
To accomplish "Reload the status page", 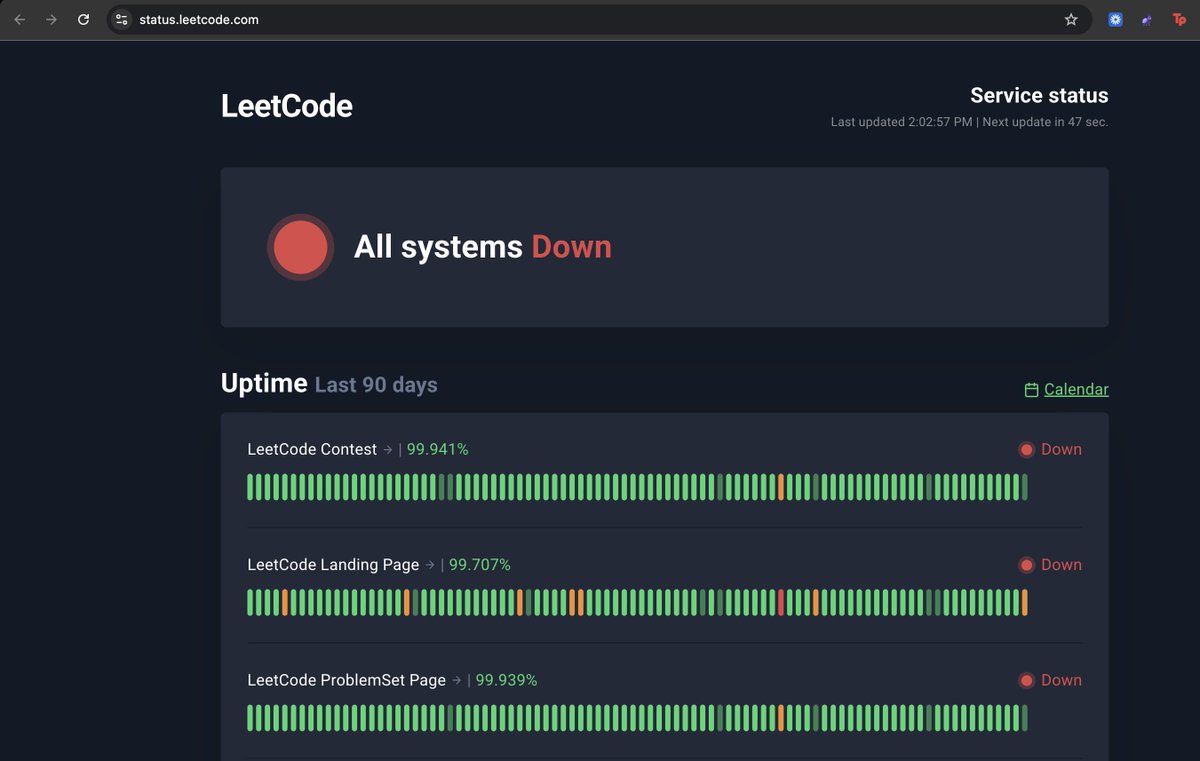I will click(83, 19).
